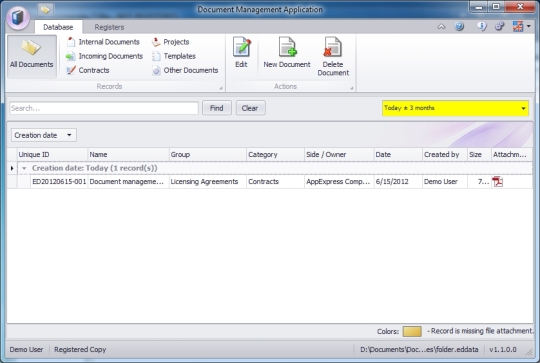540x363 pixels.
Task: Sort by Created by column header
Action: 445,155
